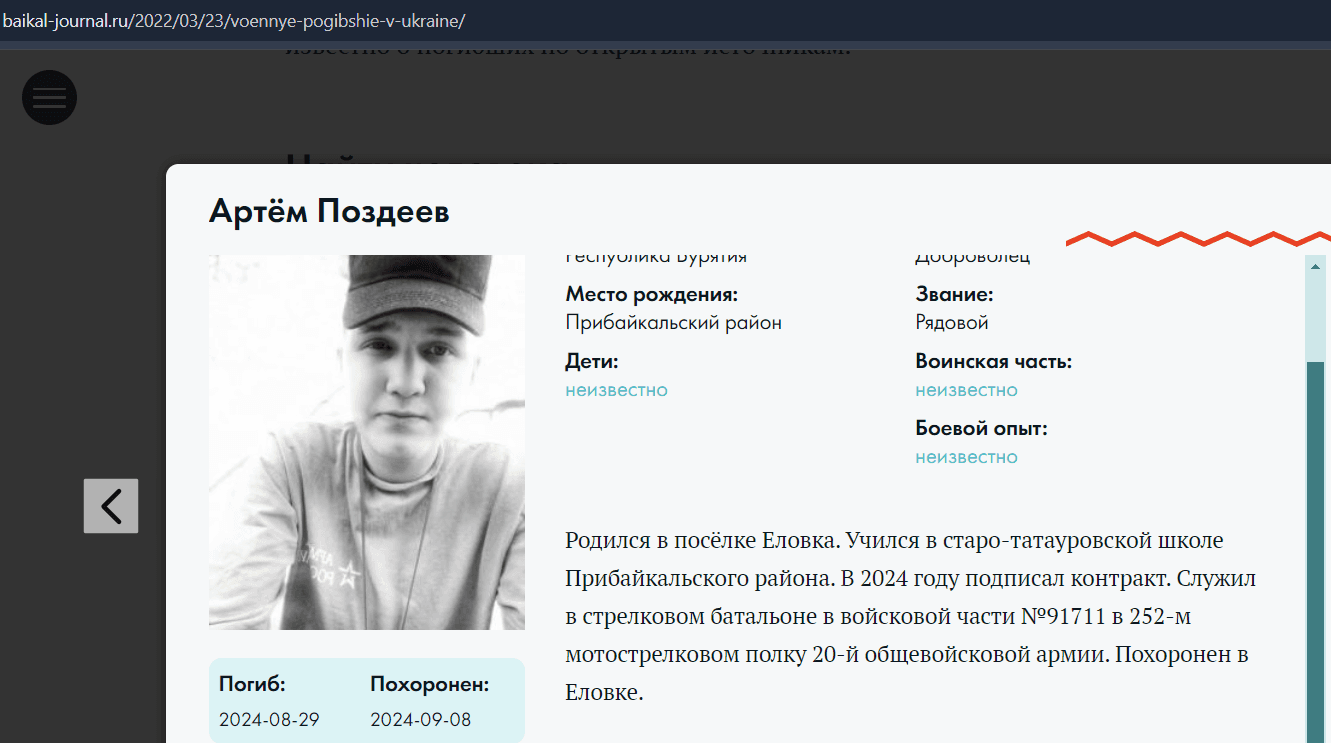1331x743 pixels.
Task: Select the death date '2024-08-29'
Action: (x=269, y=720)
